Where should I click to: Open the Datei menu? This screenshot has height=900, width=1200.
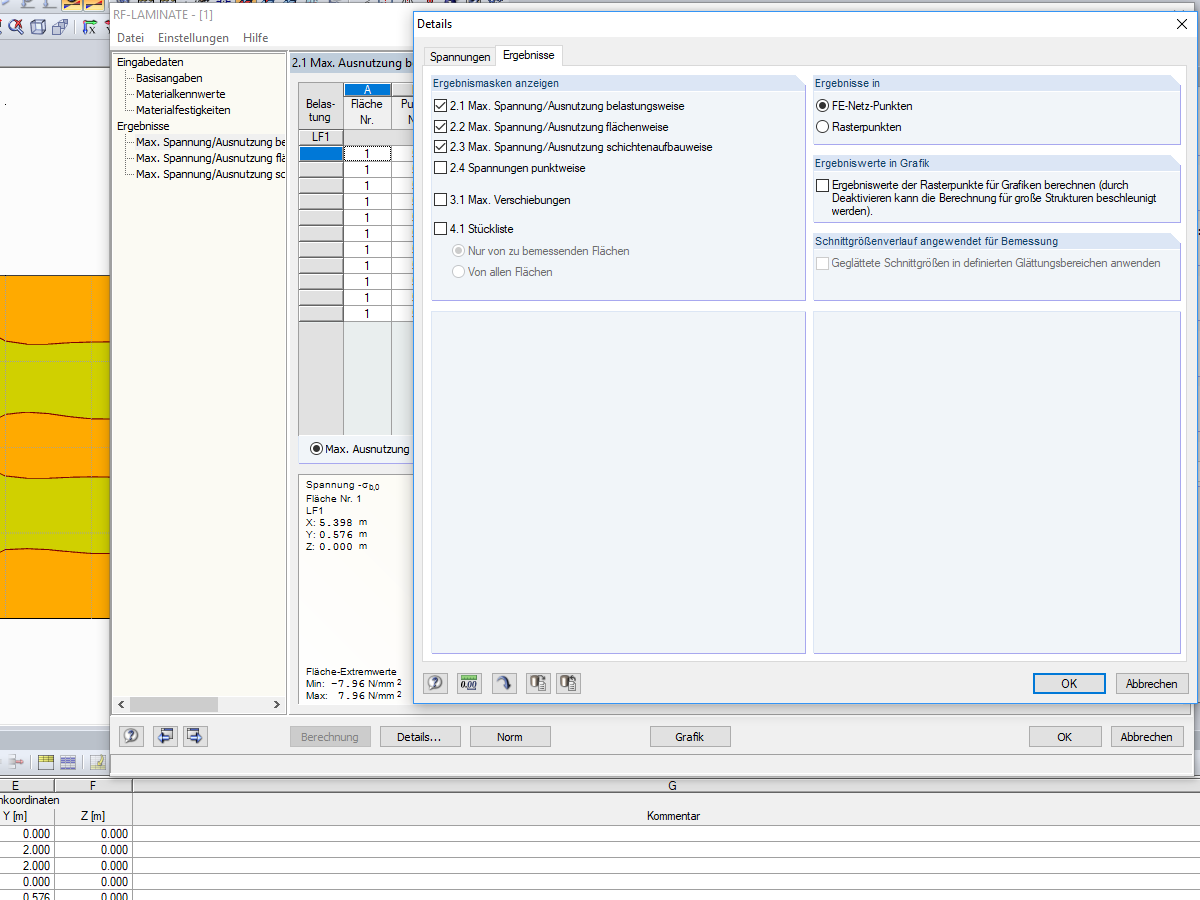tap(130, 38)
